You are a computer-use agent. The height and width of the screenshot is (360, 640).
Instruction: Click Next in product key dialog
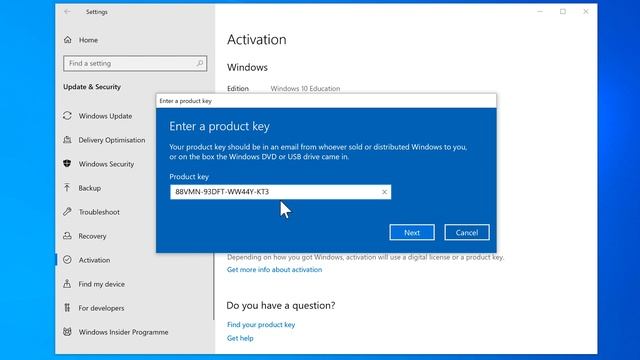412,232
